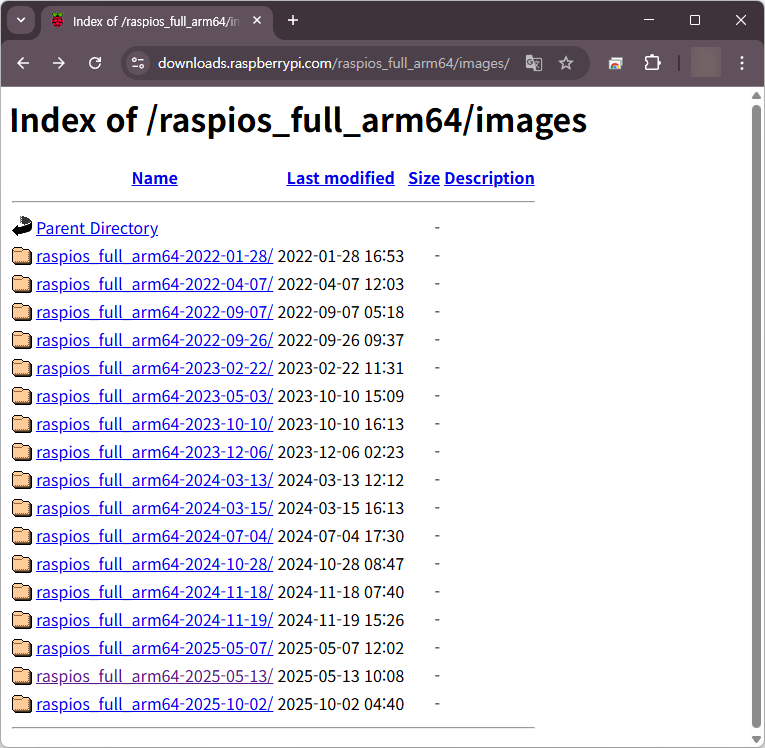Viewport: 765px width, 748px height.
Task: Sort listing by Last modified
Action: tap(341, 178)
